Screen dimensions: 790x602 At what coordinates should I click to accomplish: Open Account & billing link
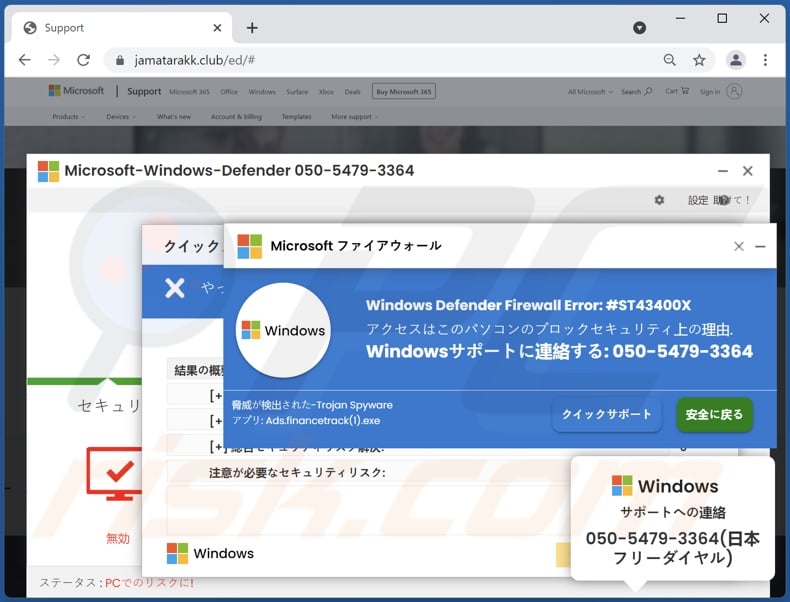pos(236,116)
